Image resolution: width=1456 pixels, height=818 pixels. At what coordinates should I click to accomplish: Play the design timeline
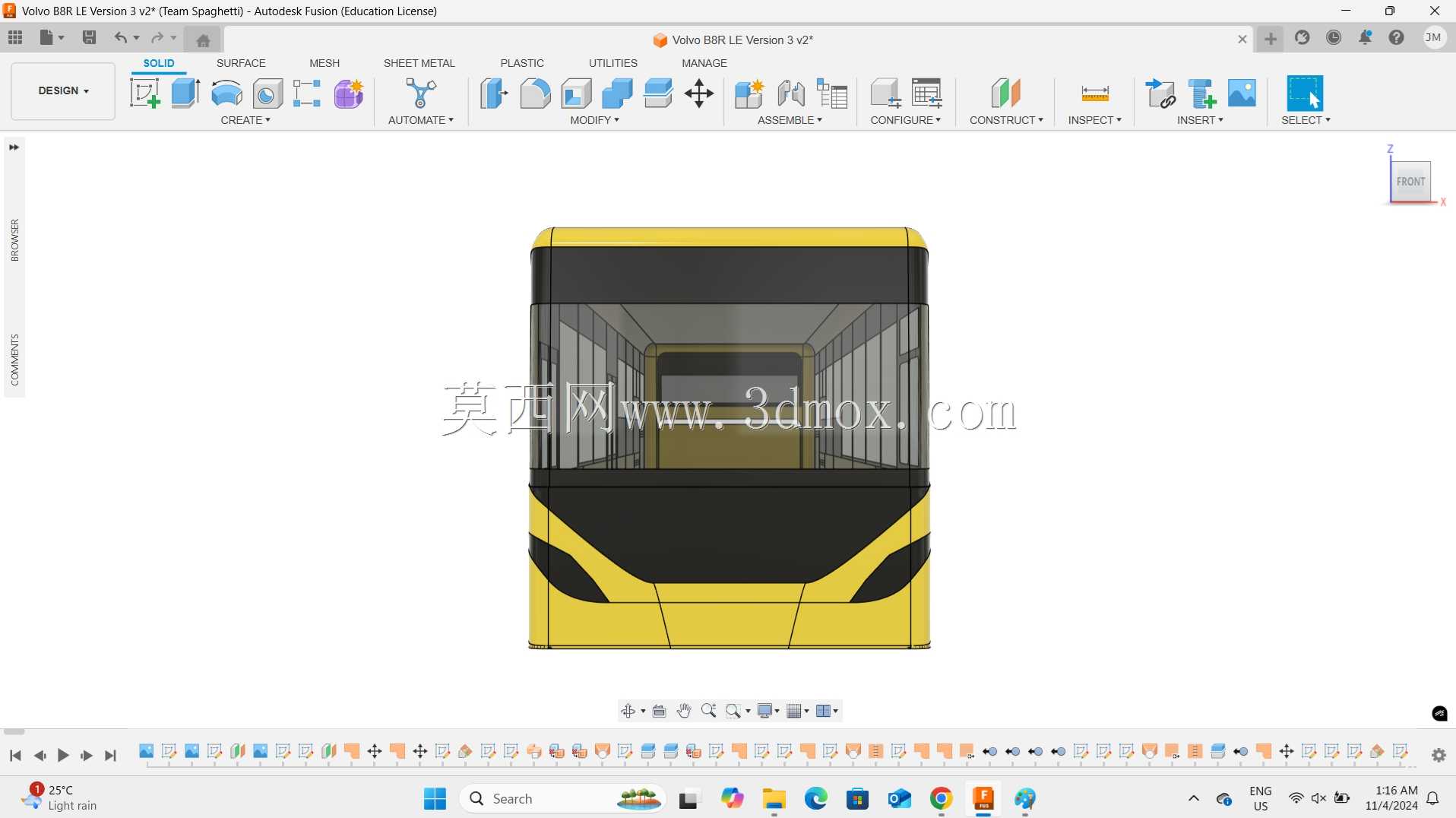(x=63, y=755)
